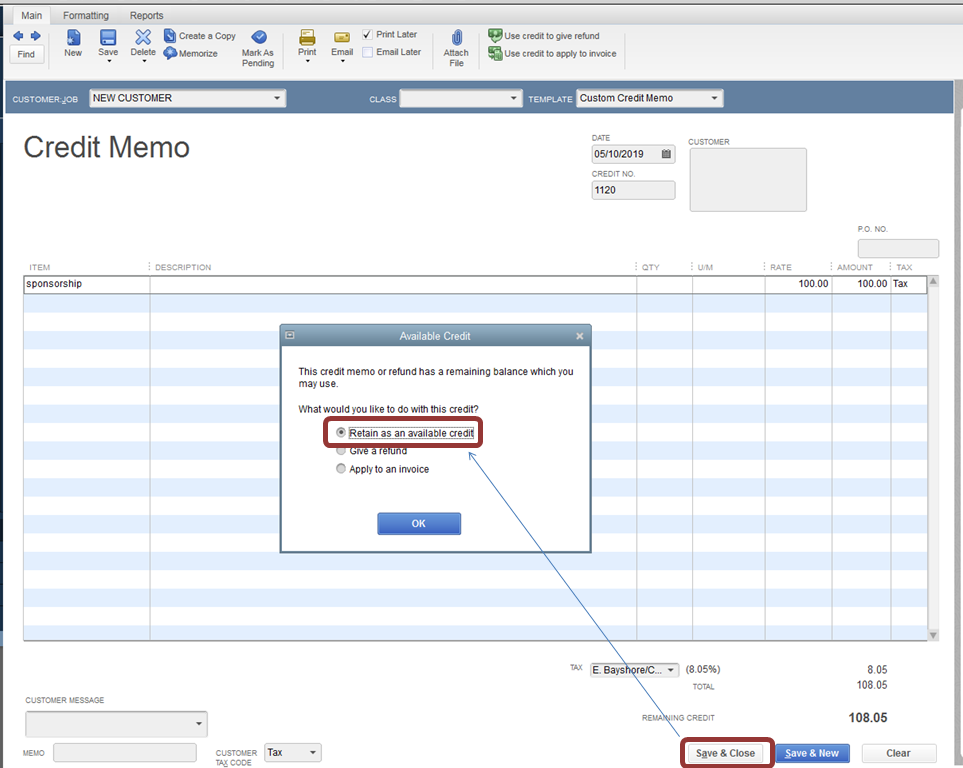Go to next transaction with right arrow
The image size is (963, 768).
(36, 36)
